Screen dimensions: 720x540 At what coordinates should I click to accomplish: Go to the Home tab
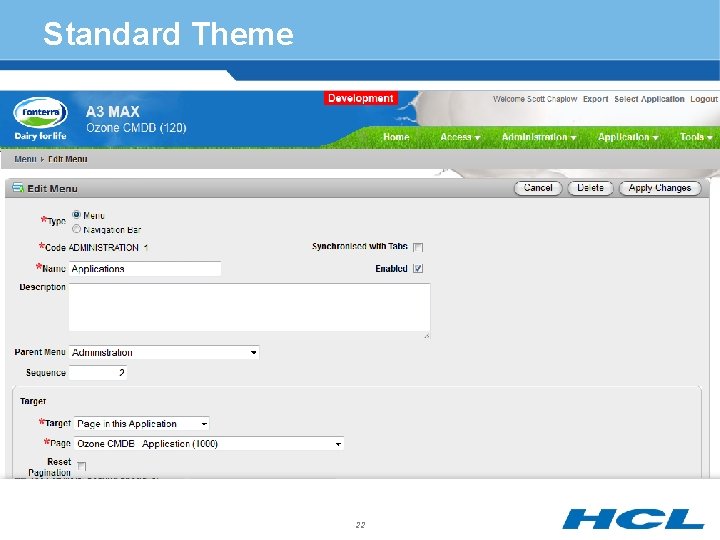point(396,137)
